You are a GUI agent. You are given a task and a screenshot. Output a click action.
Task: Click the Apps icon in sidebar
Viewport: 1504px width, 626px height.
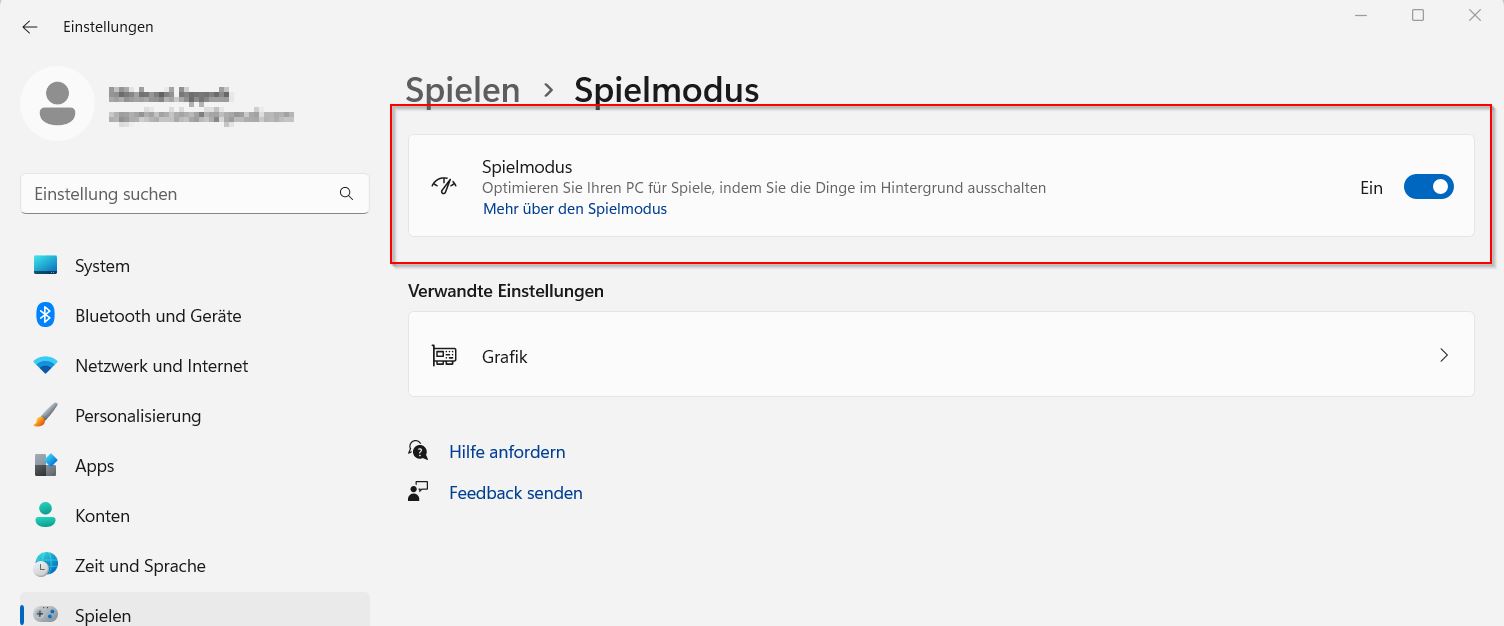click(x=46, y=466)
